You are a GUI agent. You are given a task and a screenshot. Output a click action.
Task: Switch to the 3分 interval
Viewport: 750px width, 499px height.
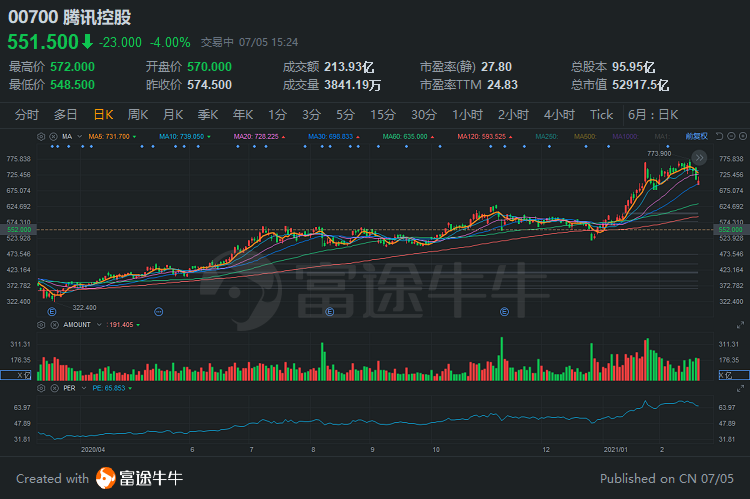pos(311,115)
